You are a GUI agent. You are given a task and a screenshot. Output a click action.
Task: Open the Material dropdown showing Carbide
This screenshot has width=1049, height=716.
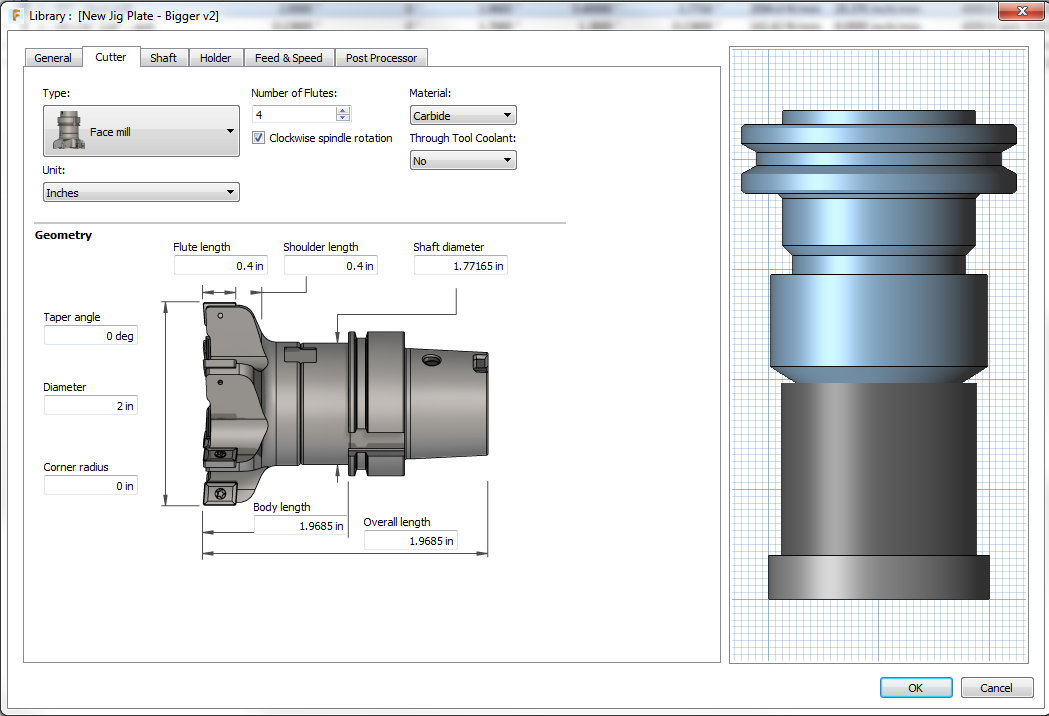pyautogui.click(x=463, y=116)
